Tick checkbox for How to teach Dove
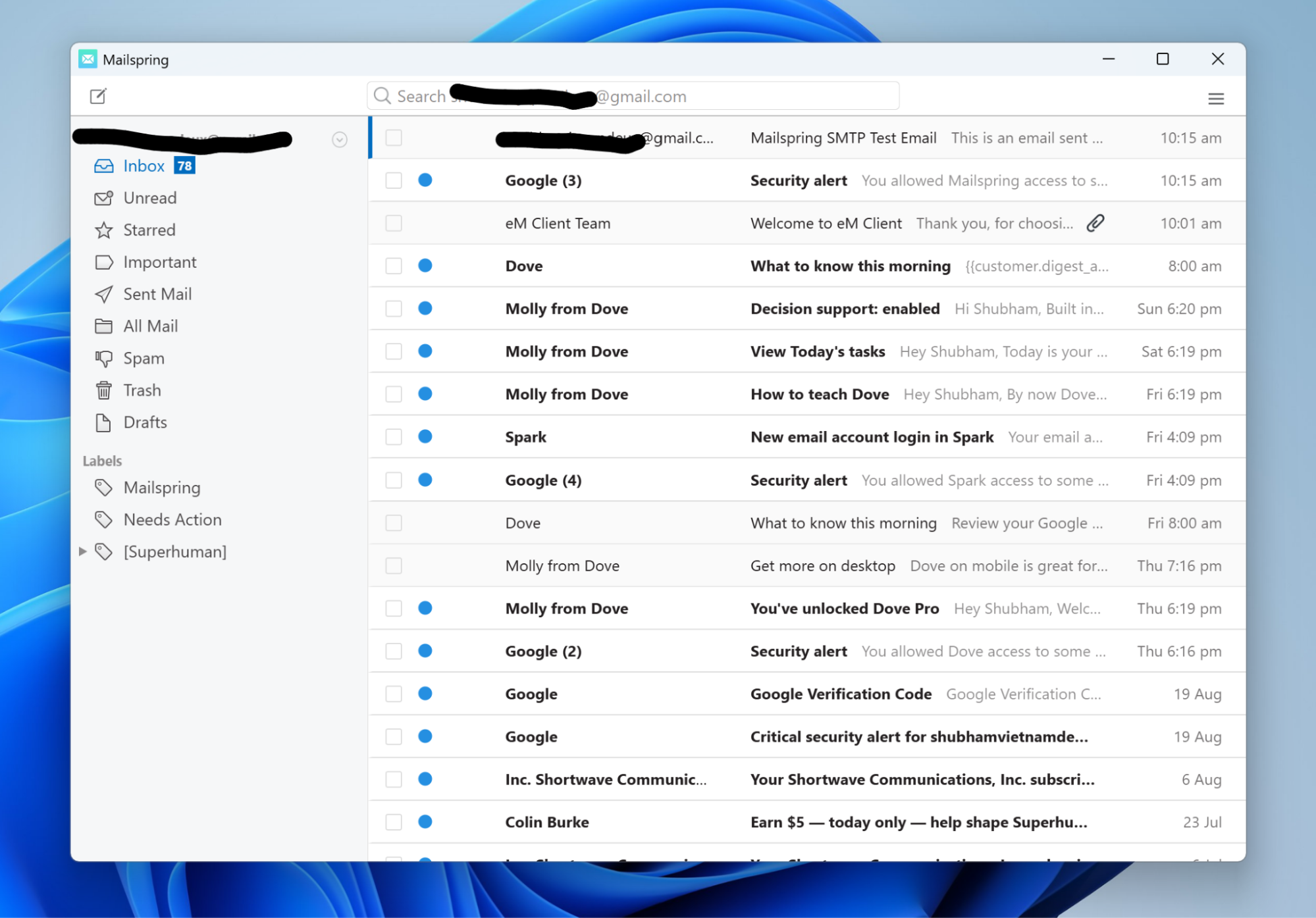Image resolution: width=1316 pixels, height=918 pixels. [x=394, y=394]
